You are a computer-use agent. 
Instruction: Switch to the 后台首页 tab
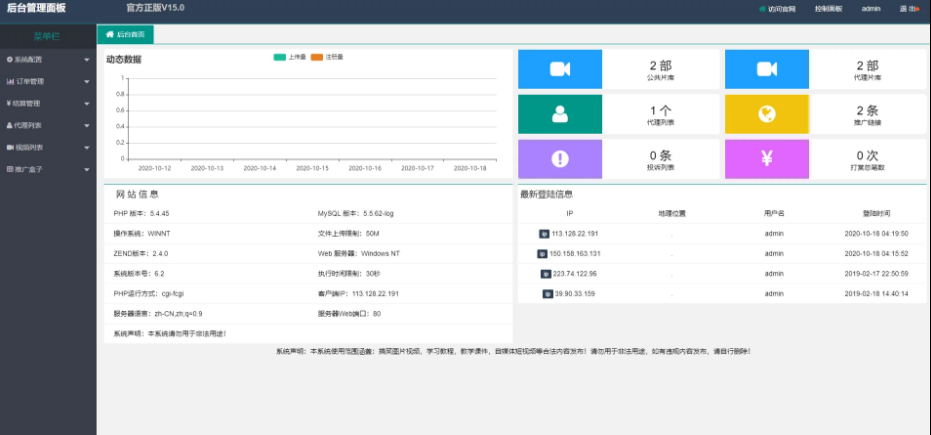[125, 34]
